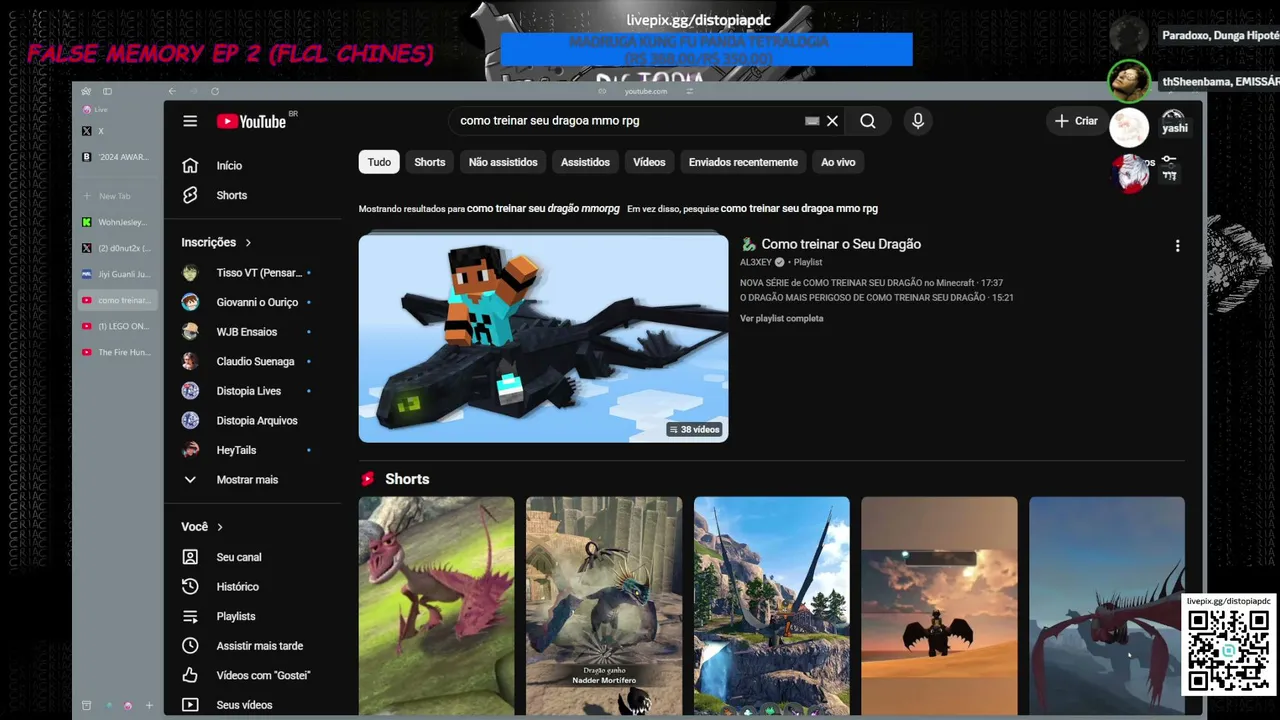1280x720 pixels.
Task: Expand the Inscrições section chevron
Action: (248, 243)
